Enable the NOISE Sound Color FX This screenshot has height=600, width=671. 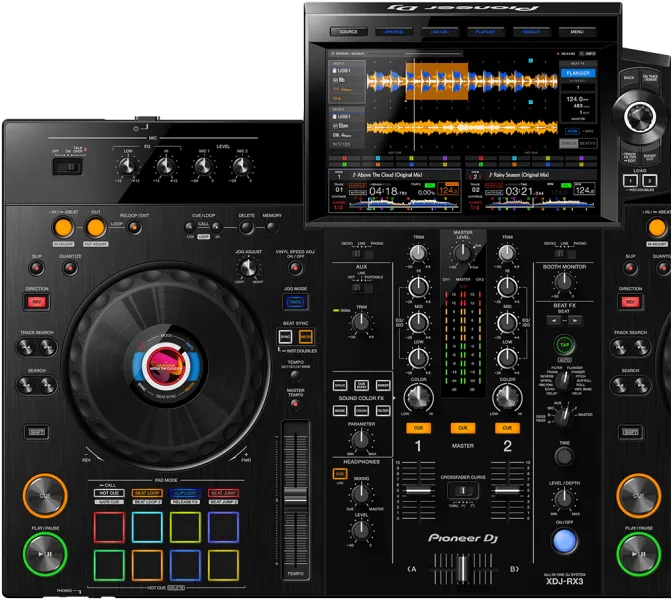tap(340, 411)
